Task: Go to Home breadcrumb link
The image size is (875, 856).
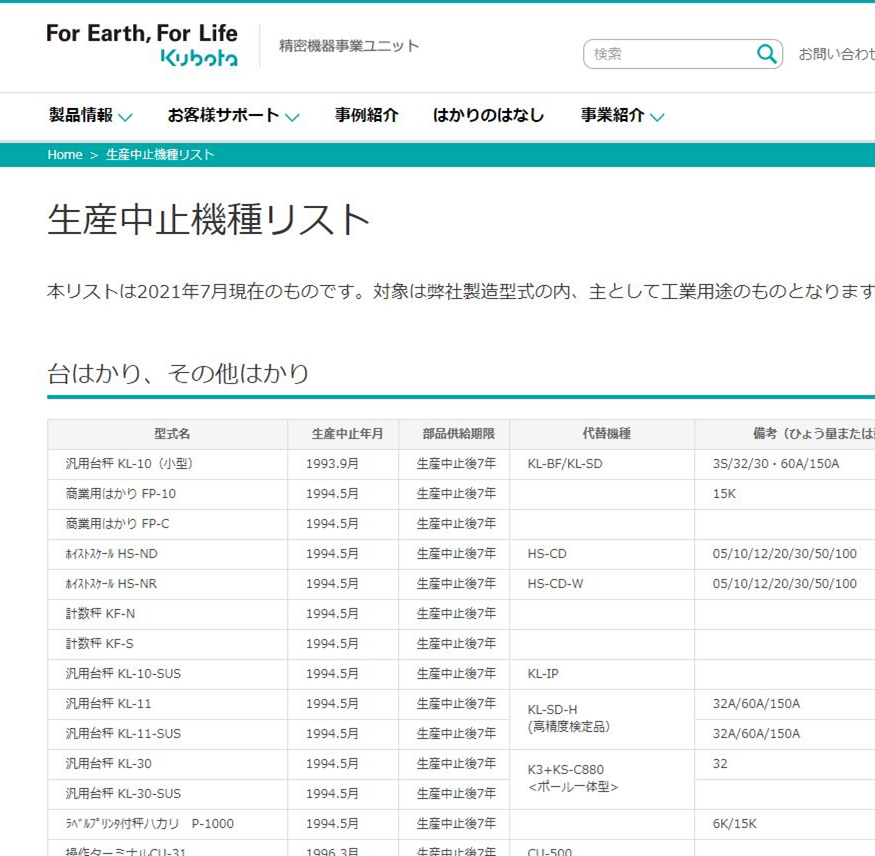Action: 65,155
